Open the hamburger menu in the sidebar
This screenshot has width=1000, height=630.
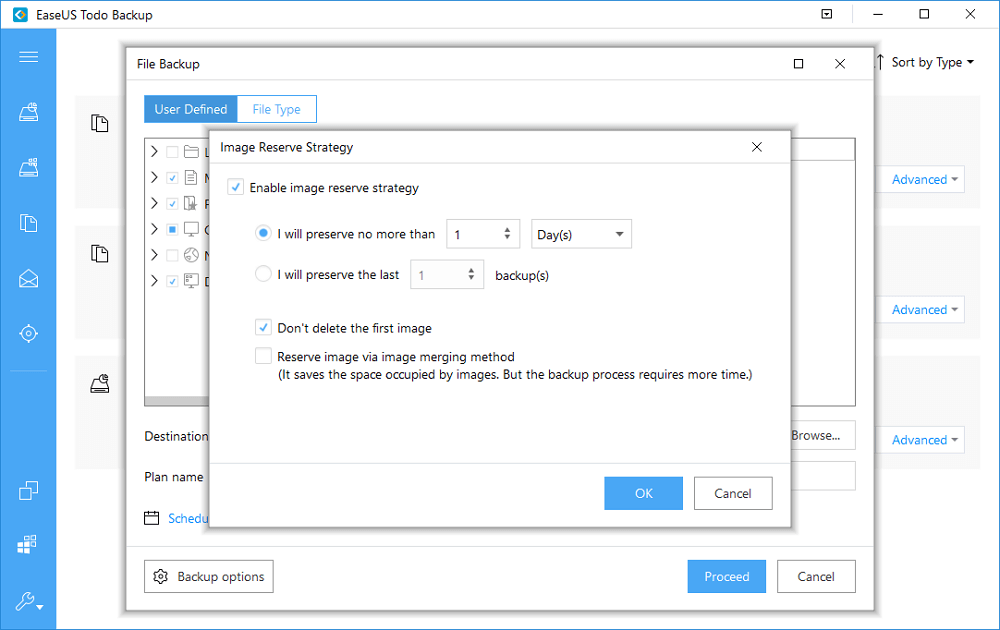click(x=28, y=56)
